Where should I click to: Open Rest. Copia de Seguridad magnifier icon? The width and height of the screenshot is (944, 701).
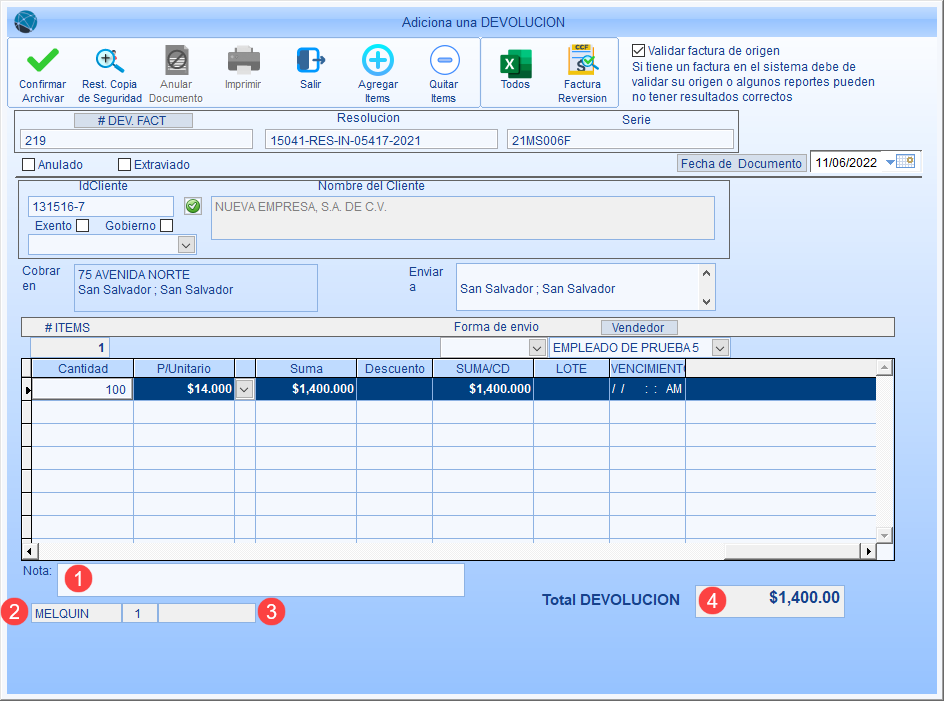110,60
